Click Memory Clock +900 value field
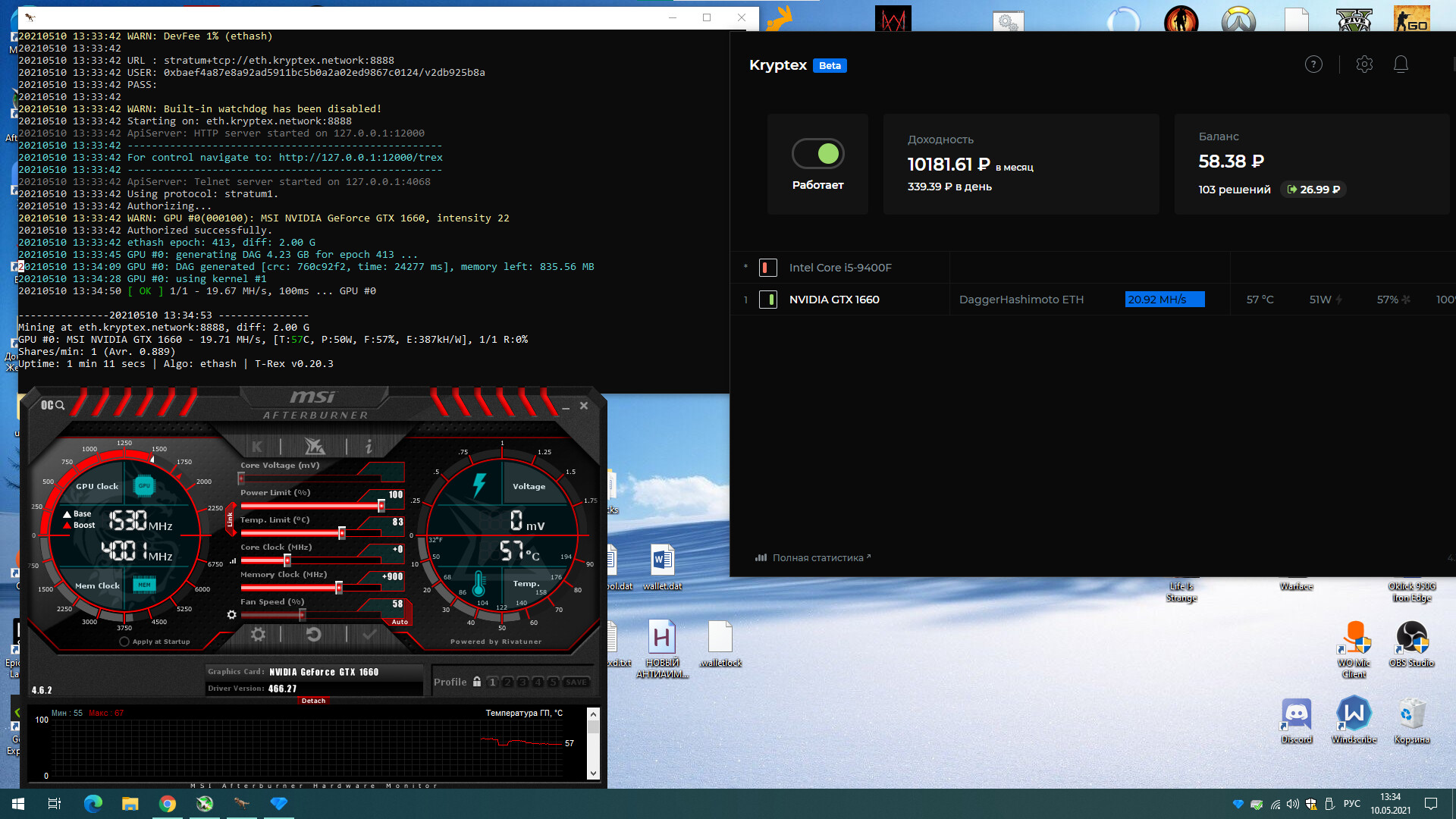 point(392,576)
